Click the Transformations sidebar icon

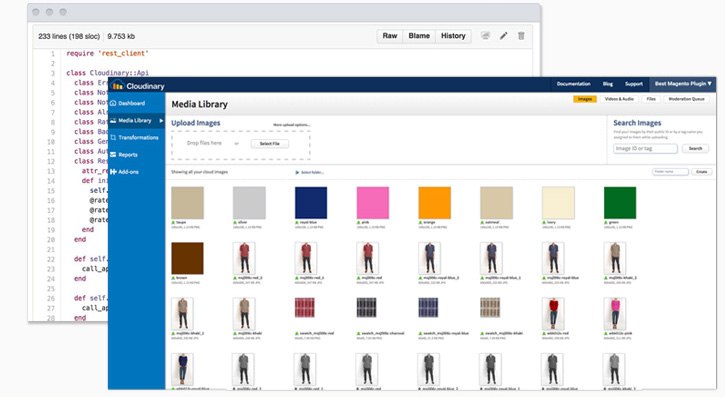coord(113,137)
